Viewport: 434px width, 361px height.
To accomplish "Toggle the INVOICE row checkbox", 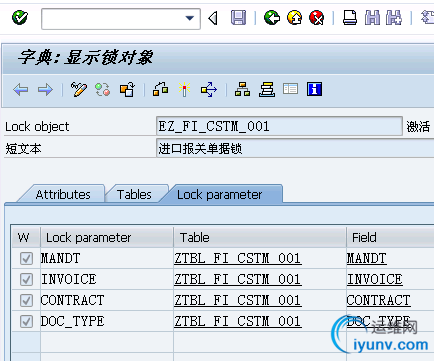I will [26, 279].
